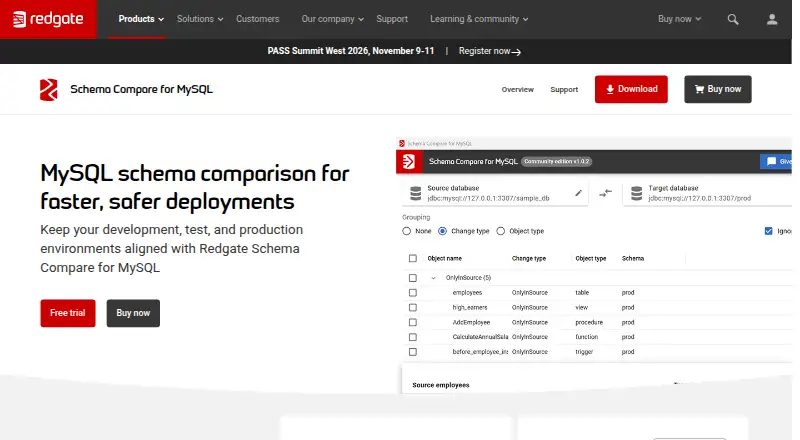The height and width of the screenshot is (440, 800).
Task: Tick the checkbox for CalculateAnnualSala row
Action: click(413, 337)
